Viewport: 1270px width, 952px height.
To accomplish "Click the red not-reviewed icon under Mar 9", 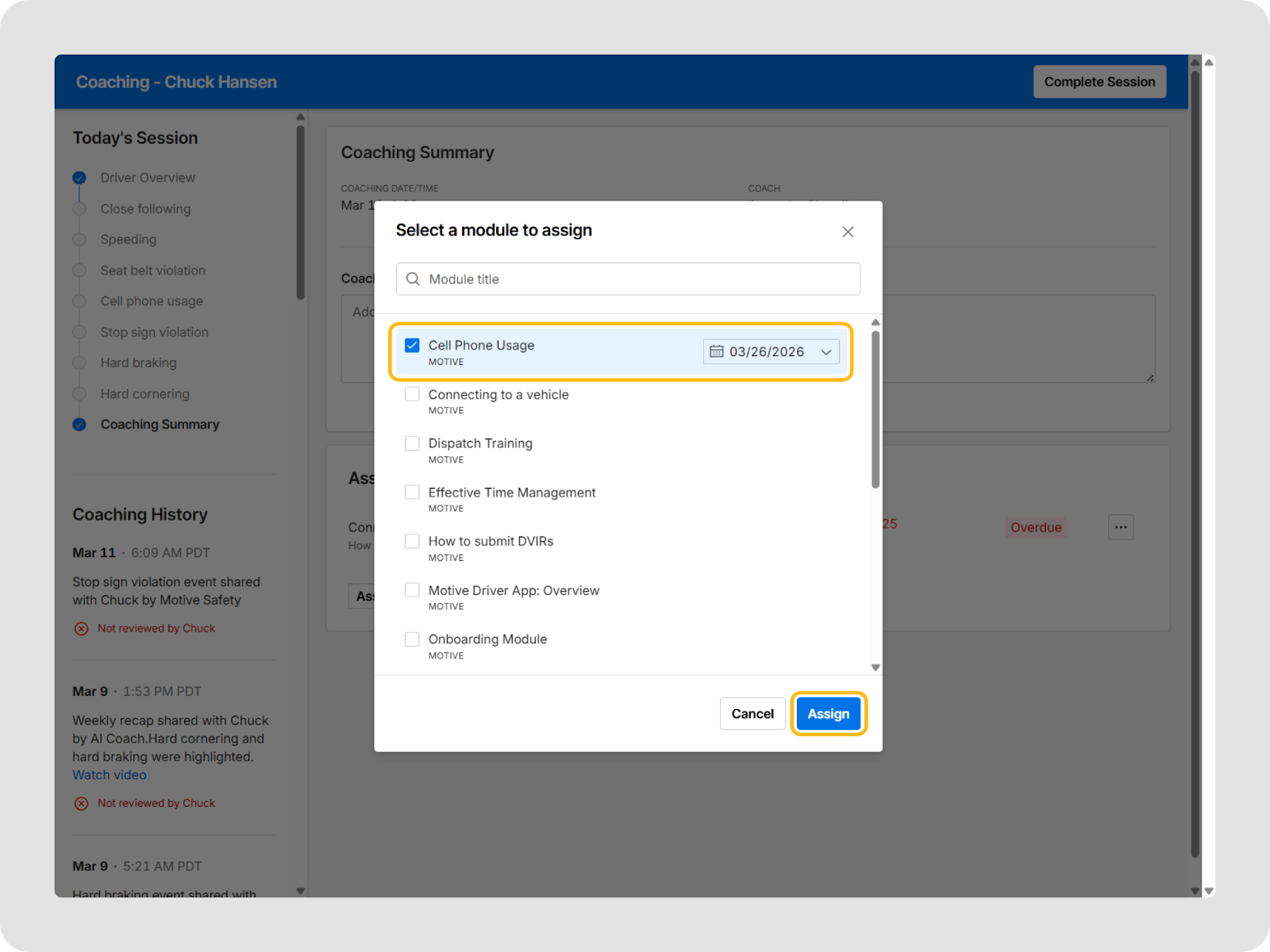I will pos(81,804).
